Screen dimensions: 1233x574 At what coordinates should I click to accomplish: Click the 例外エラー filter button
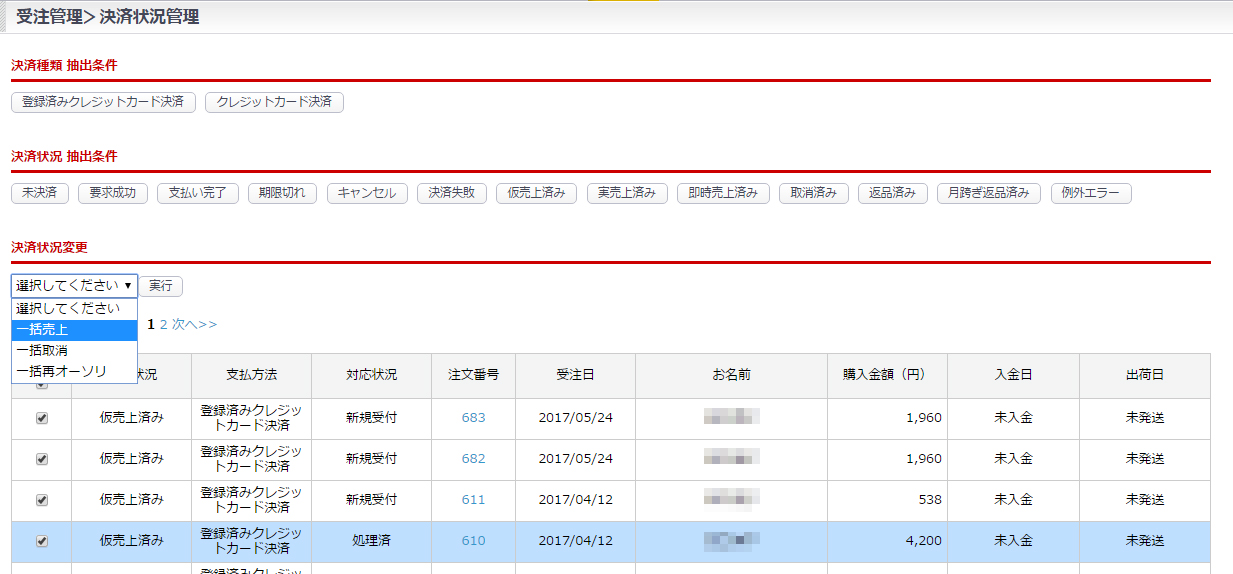1091,193
